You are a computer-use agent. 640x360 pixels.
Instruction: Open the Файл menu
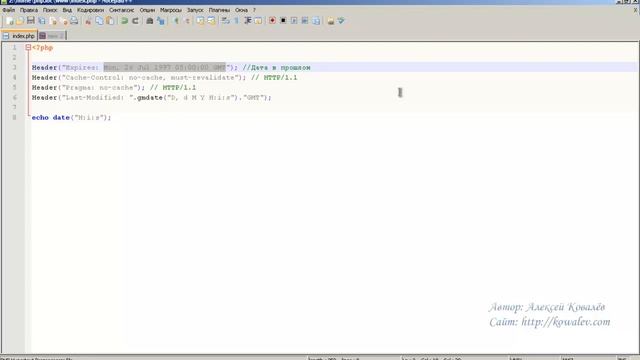coord(9,10)
